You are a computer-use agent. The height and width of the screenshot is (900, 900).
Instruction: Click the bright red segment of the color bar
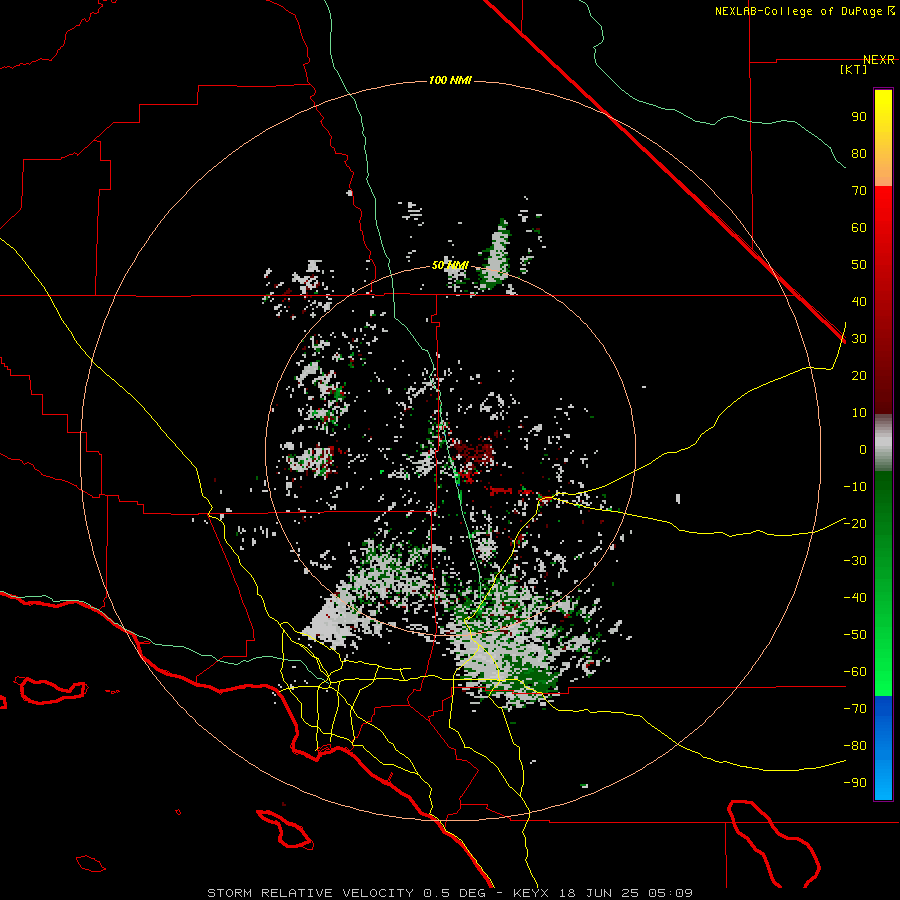(x=883, y=299)
